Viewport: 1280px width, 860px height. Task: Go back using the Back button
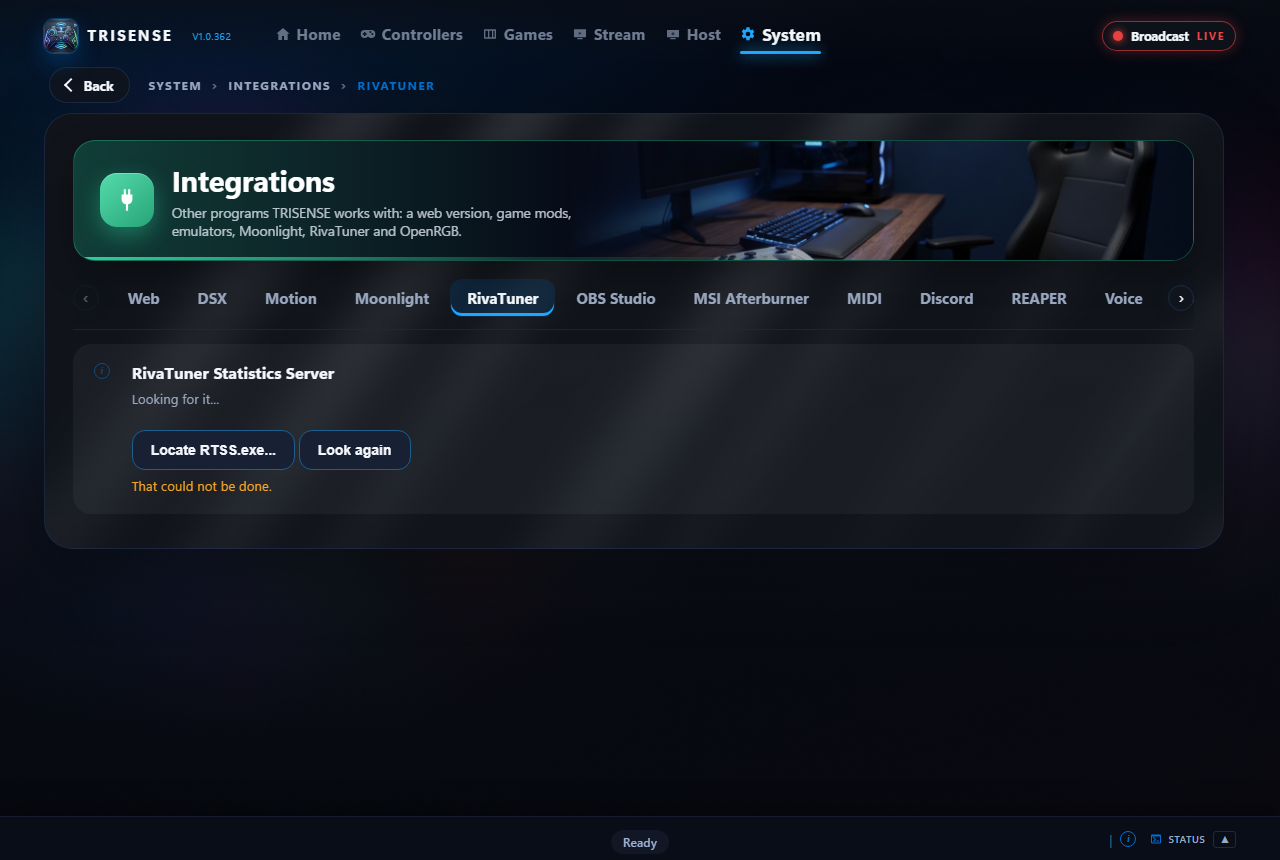tap(89, 85)
